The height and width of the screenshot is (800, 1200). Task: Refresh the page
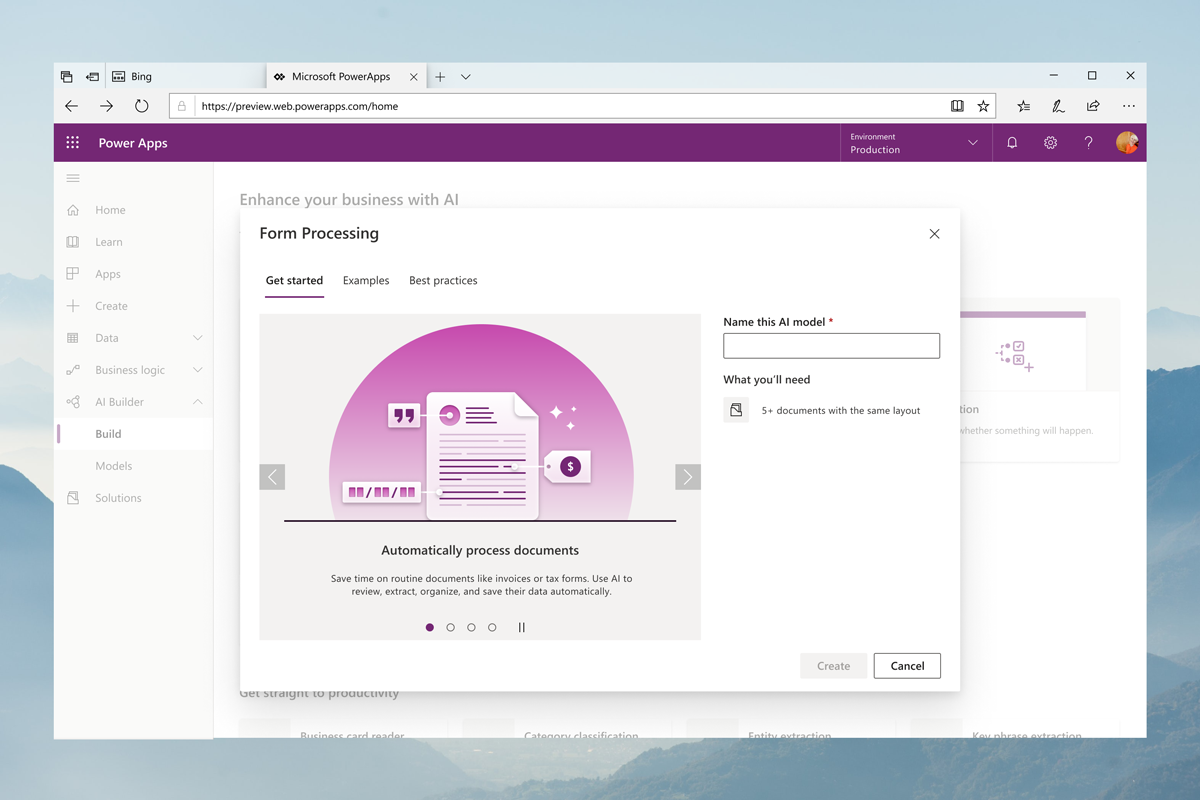[x=142, y=106]
